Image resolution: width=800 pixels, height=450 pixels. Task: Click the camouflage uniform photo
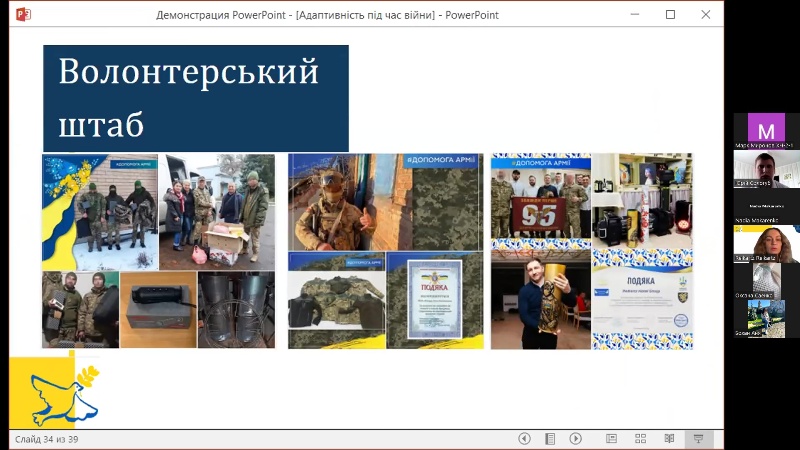pyautogui.click(x=337, y=301)
